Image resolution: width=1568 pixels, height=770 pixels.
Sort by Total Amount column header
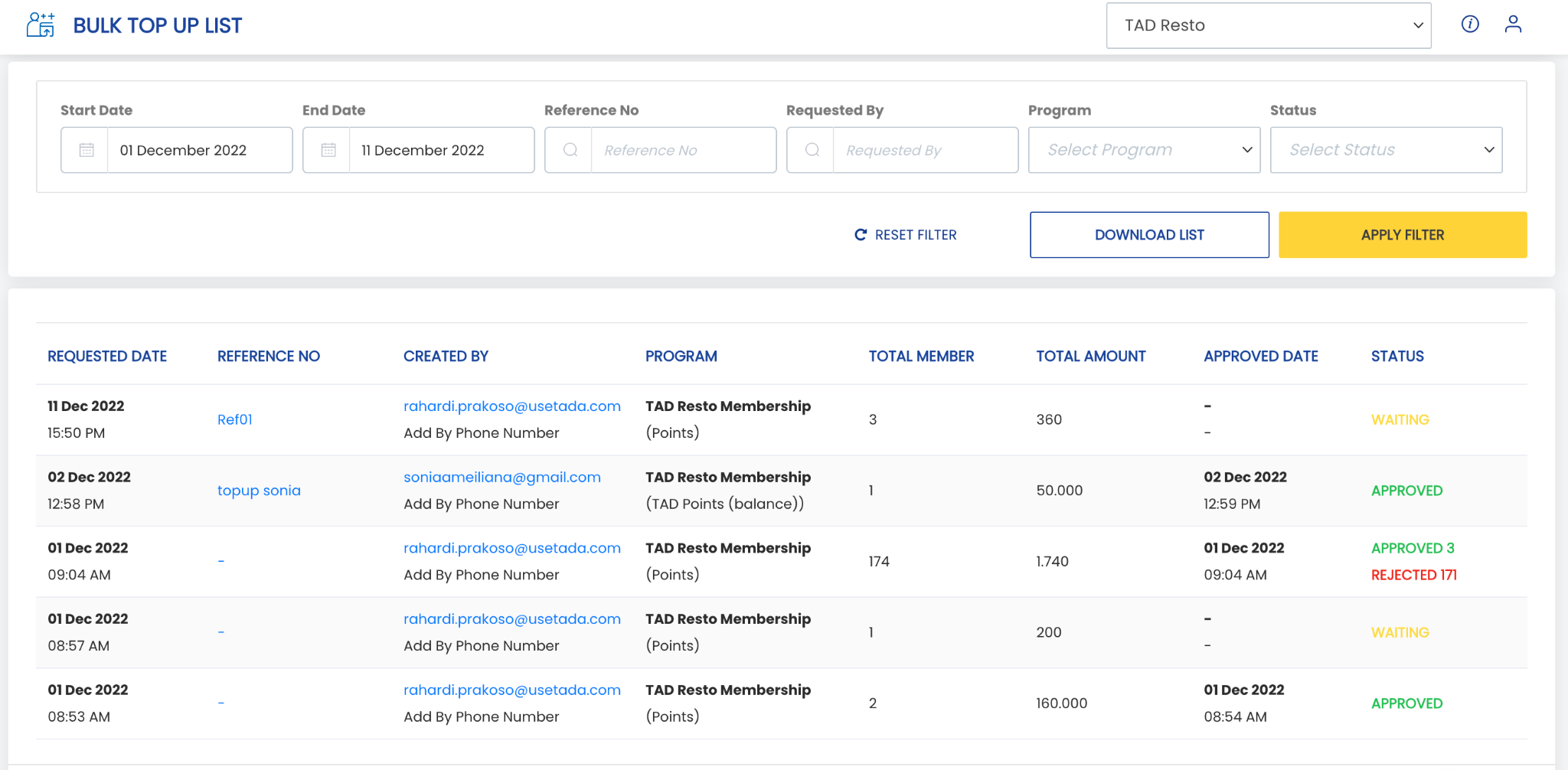pyautogui.click(x=1091, y=356)
